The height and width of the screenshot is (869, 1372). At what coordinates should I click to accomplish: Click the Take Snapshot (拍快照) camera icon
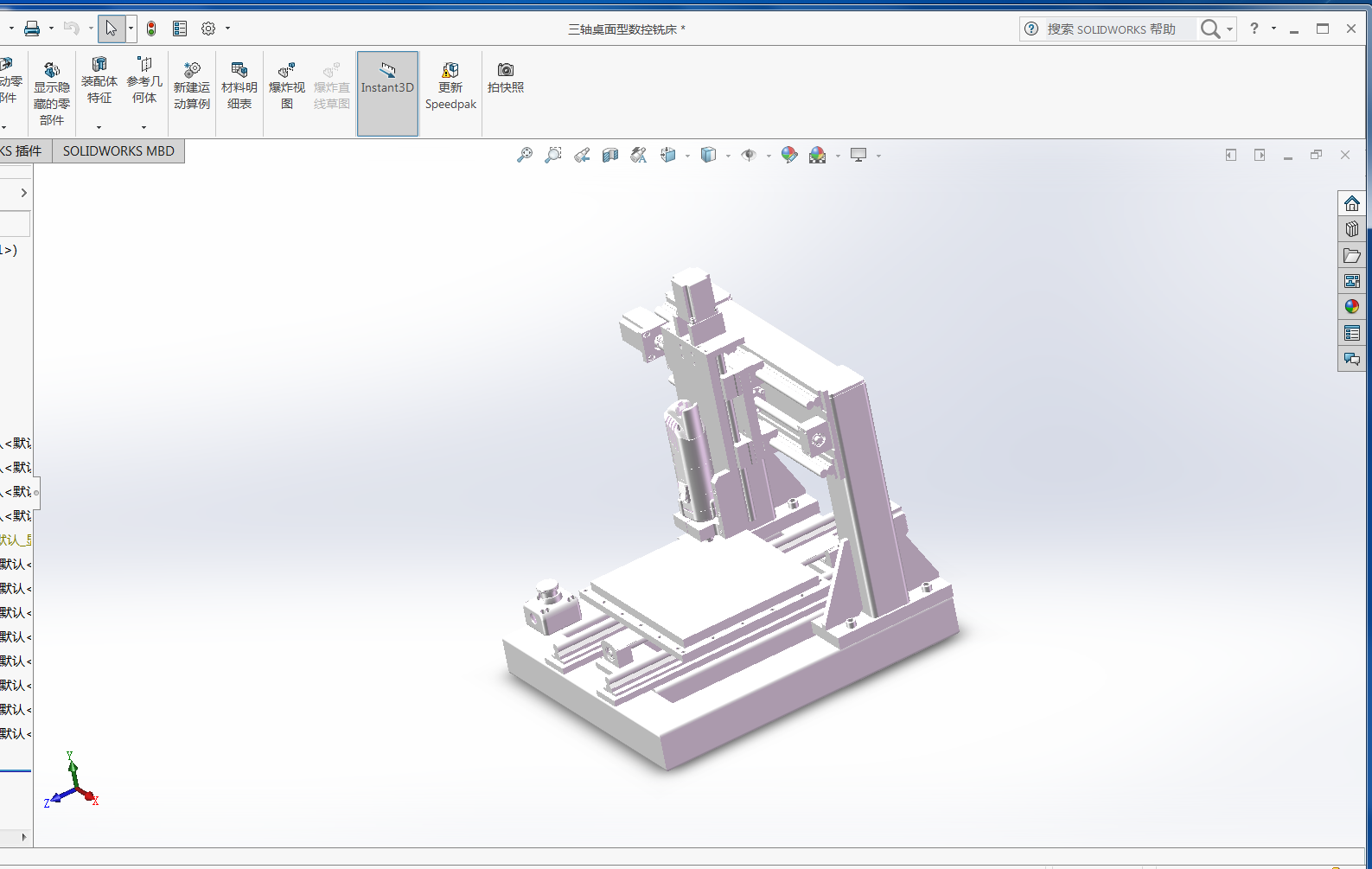click(x=506, y=77)
